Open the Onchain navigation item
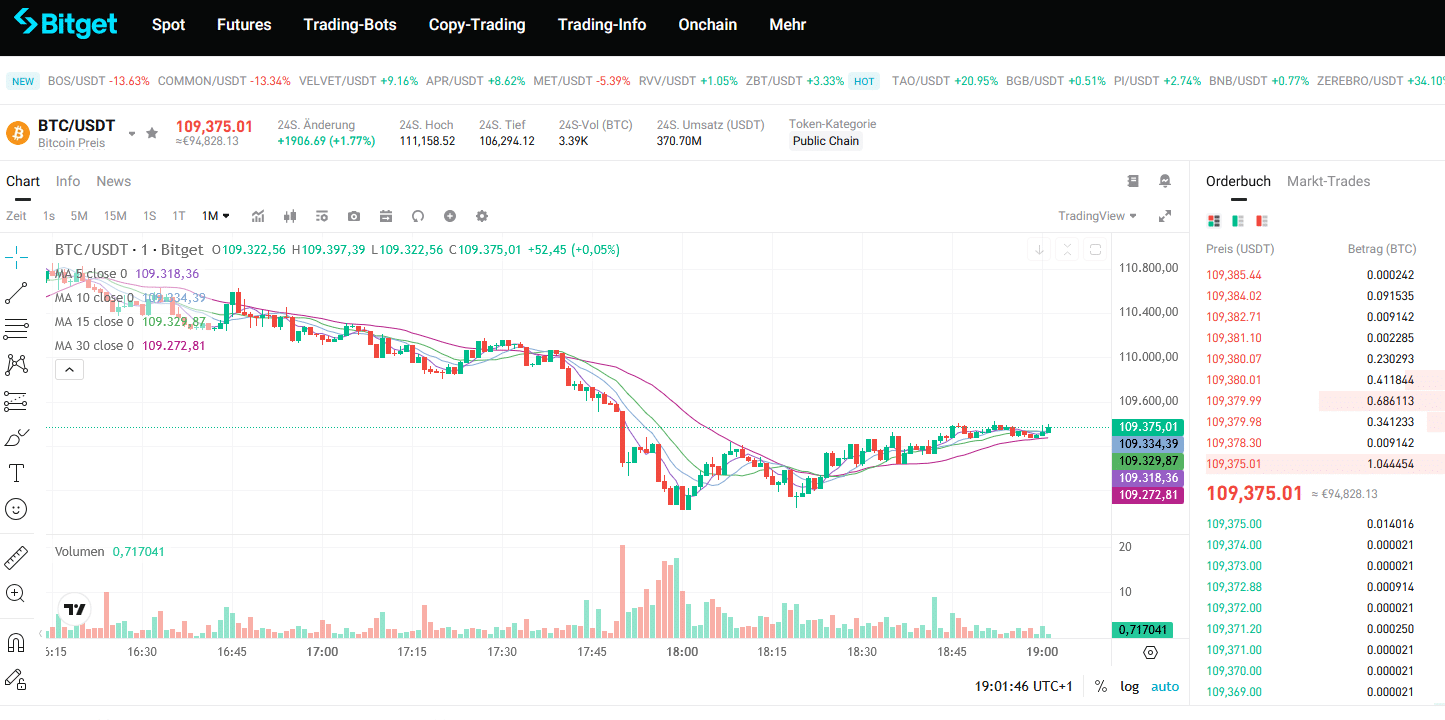This screenshot has width=1445, height=720. (708, 25)
